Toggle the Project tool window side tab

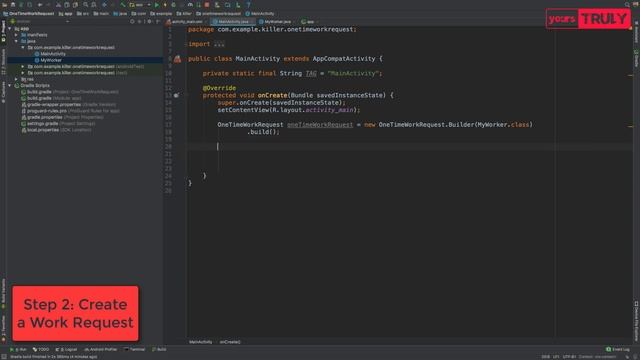click(x=3, y=32)
